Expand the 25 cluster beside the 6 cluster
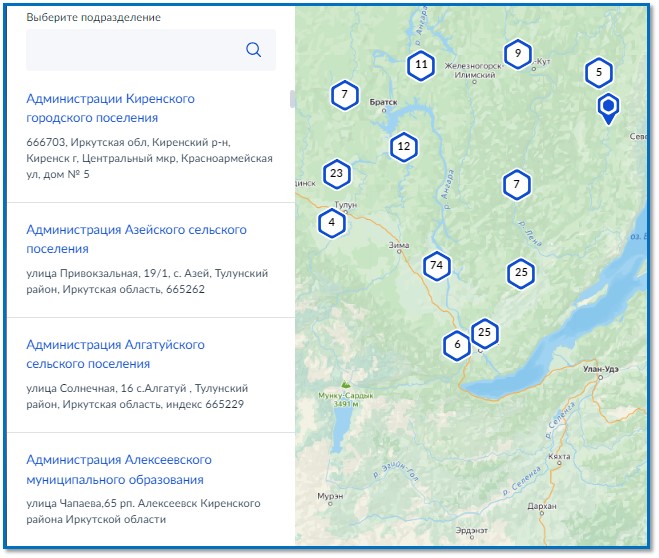The image size is (659, 558). click(485, 332)
